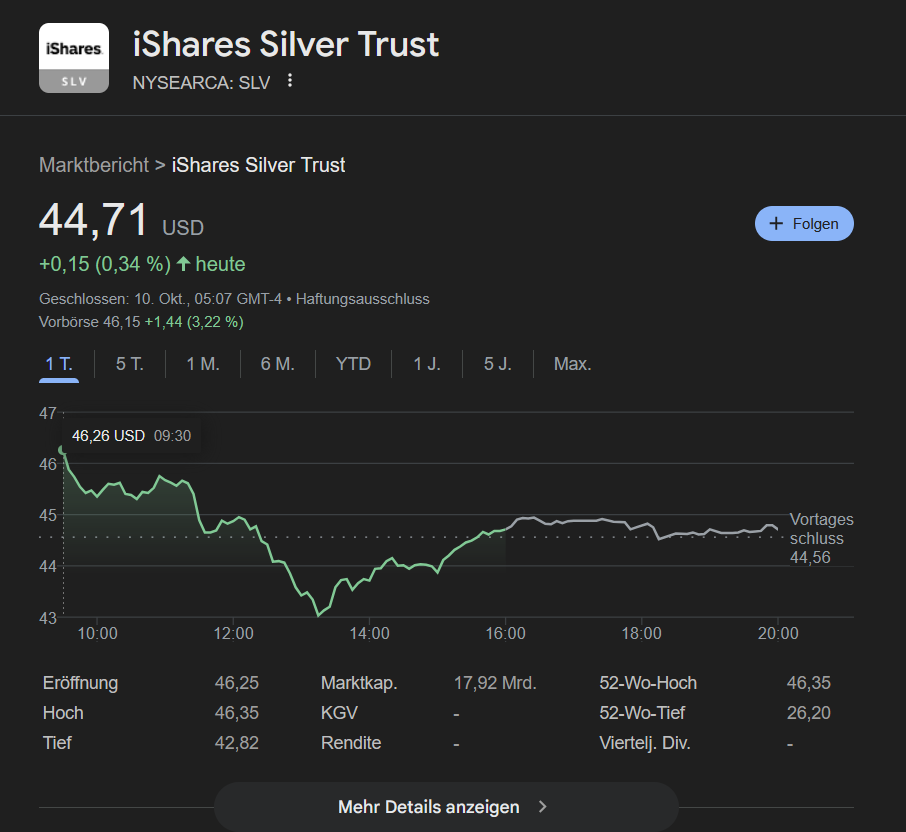Select the YTD chart range
Viewport: 906px width, 832px height.
coord(353,364)
